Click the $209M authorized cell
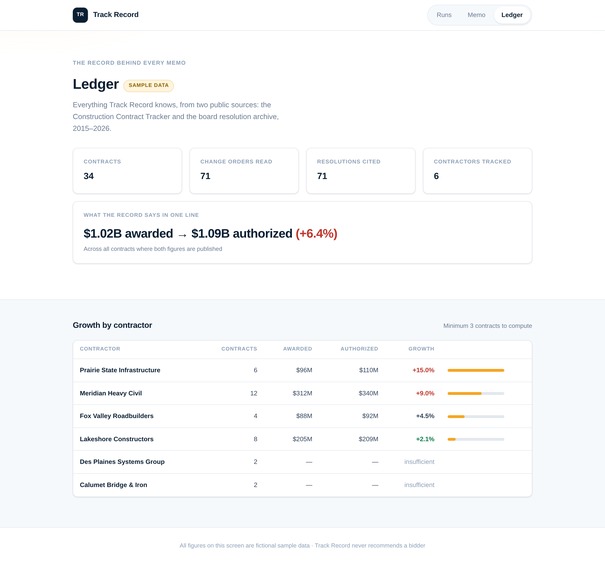The image size is (605, 573). [368, 439]
